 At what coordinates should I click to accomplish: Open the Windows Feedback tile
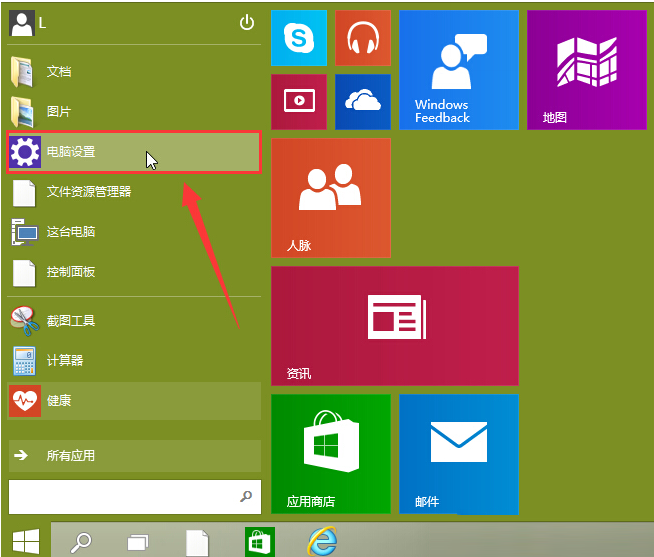click(x=458, y=70)
